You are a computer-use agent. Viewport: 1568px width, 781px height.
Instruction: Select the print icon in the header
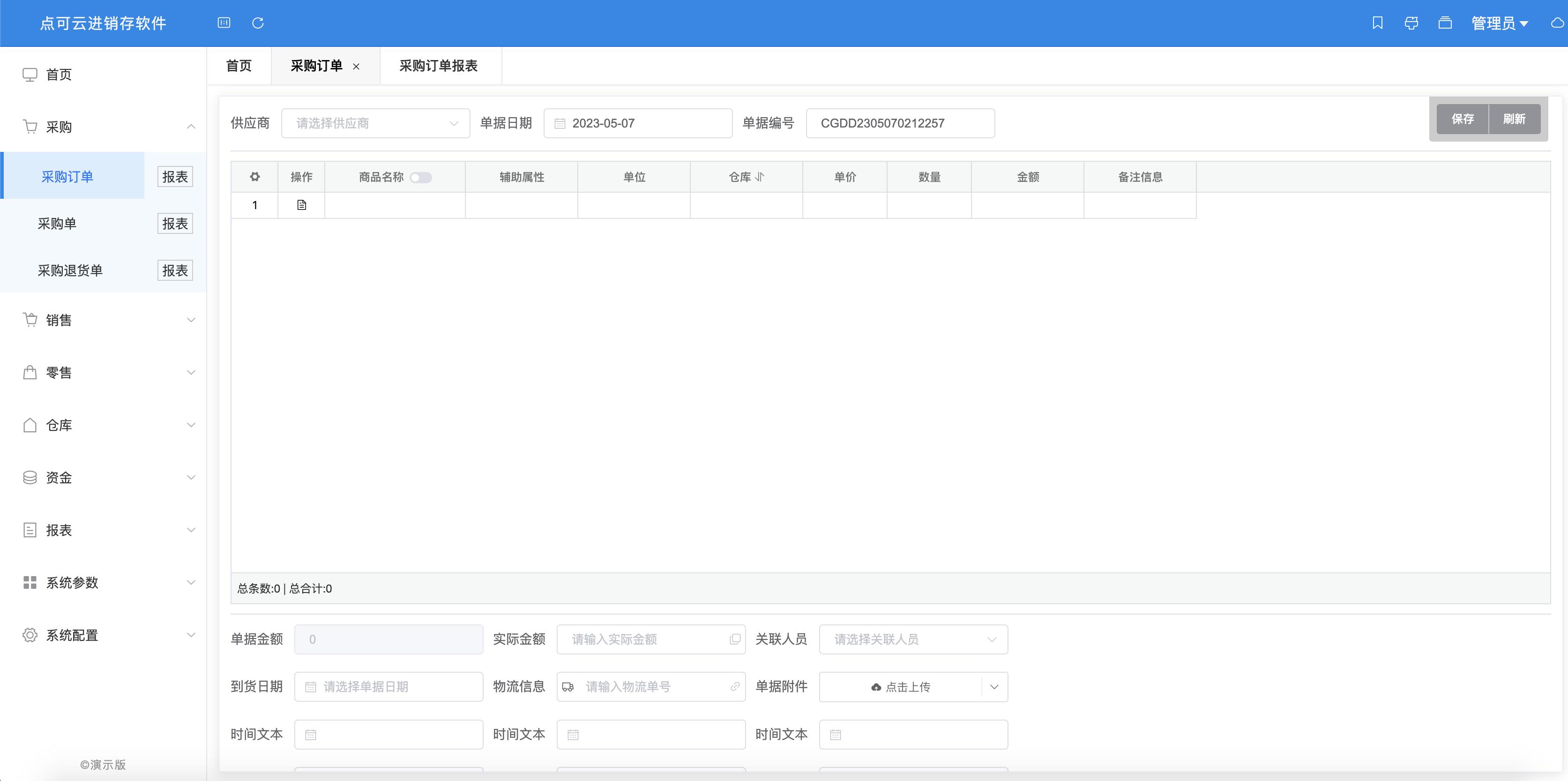[1411, 23]
